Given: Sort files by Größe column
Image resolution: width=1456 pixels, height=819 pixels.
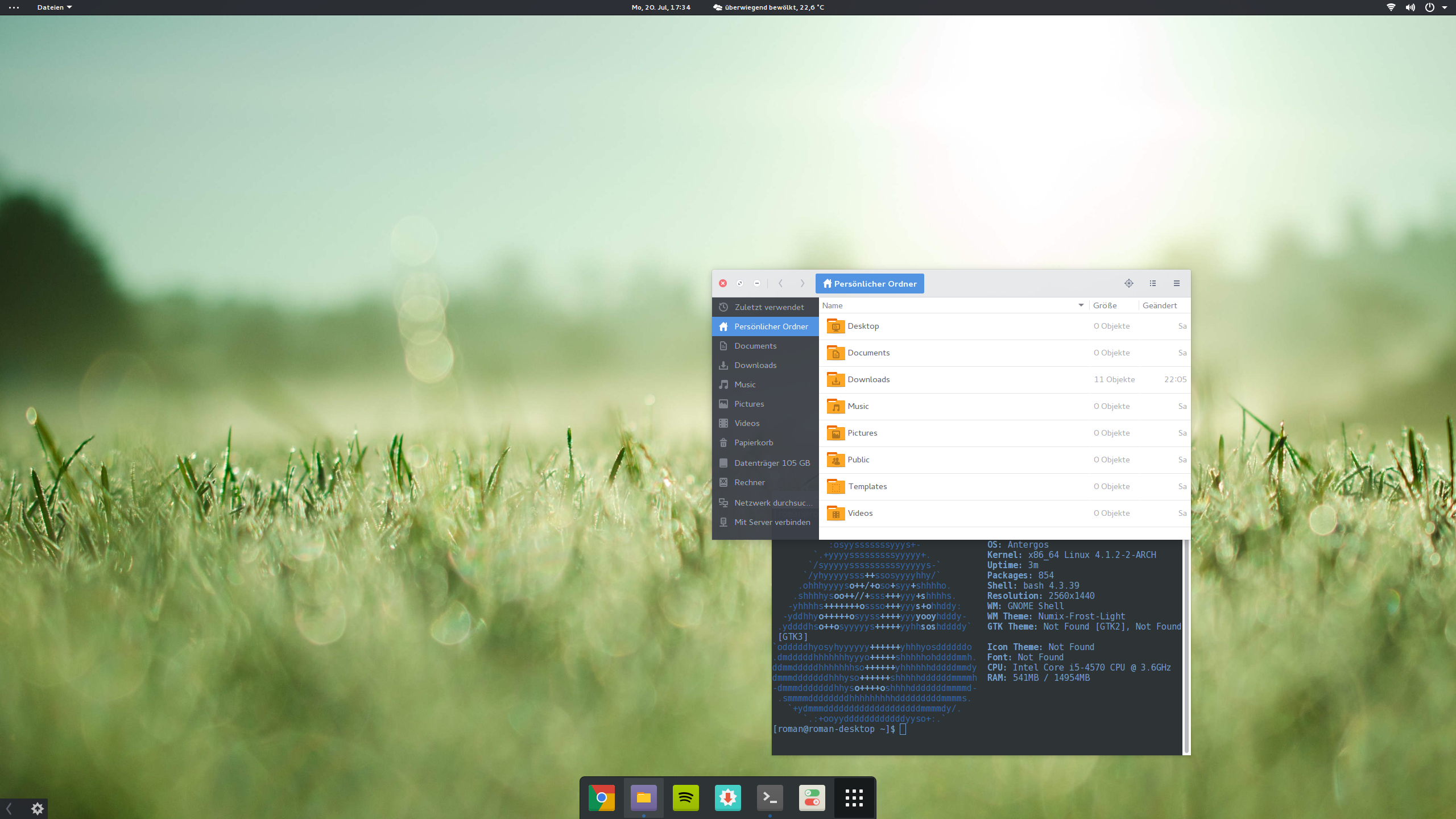Looking at the screenshot, I should 1105,305.
